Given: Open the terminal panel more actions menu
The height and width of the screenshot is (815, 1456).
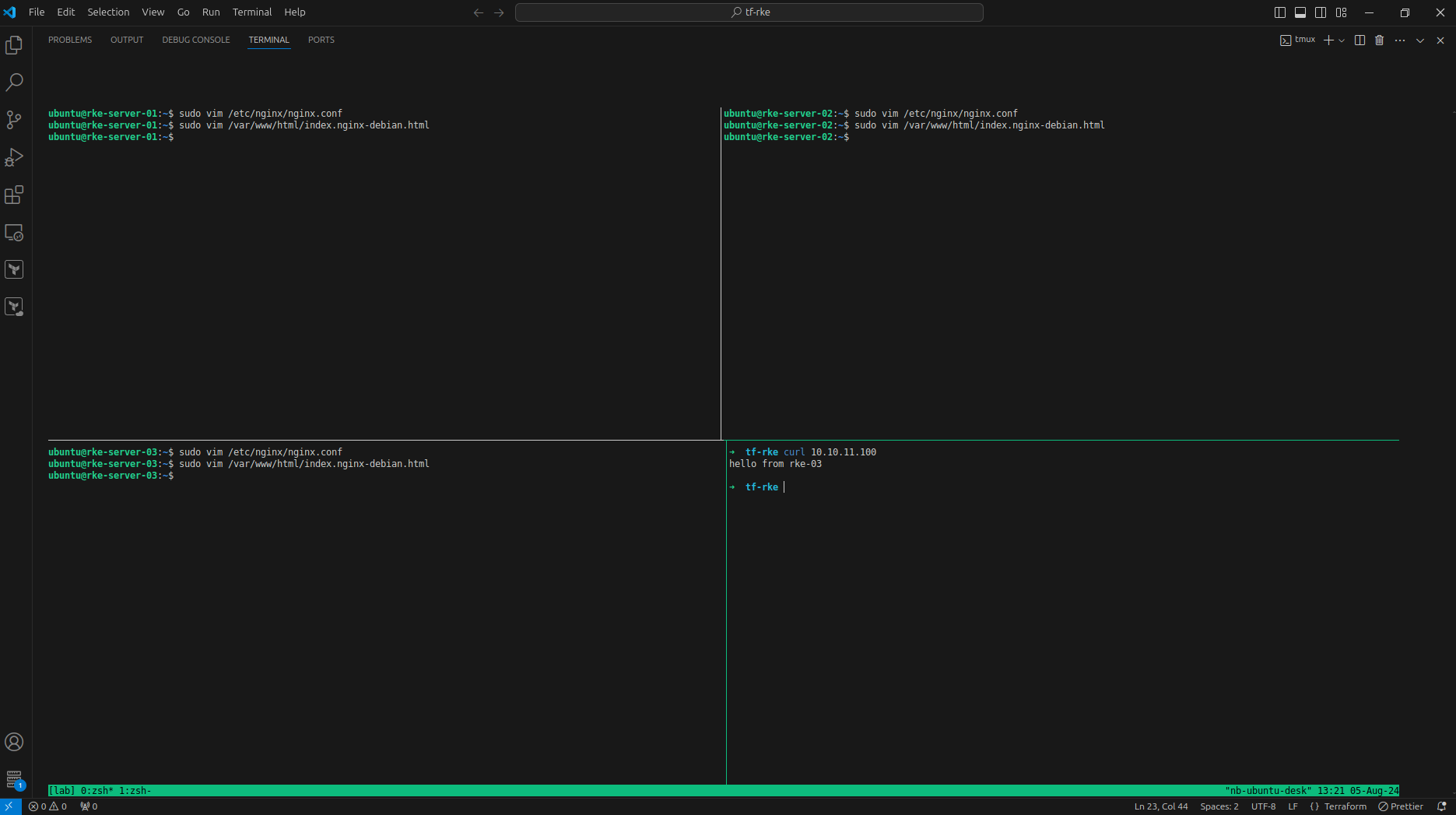Looking at the screenshot, I should coord(1400,40).
